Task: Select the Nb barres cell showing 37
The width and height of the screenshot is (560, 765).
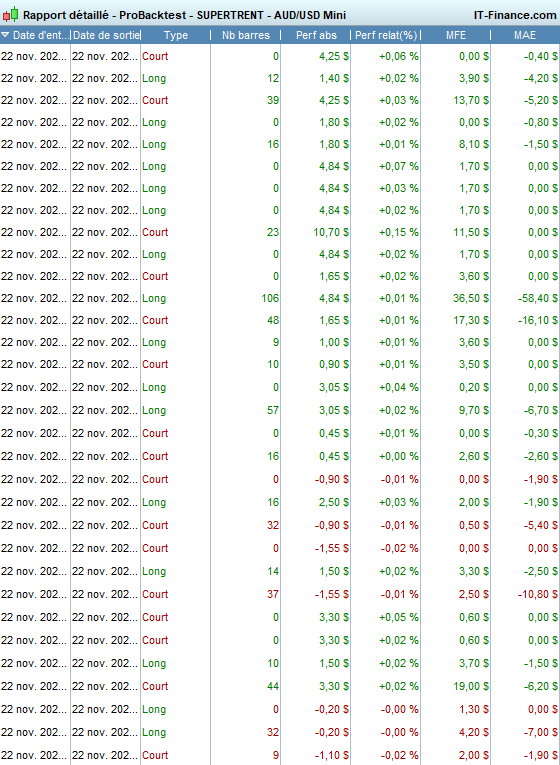Action: coord(273,594)
